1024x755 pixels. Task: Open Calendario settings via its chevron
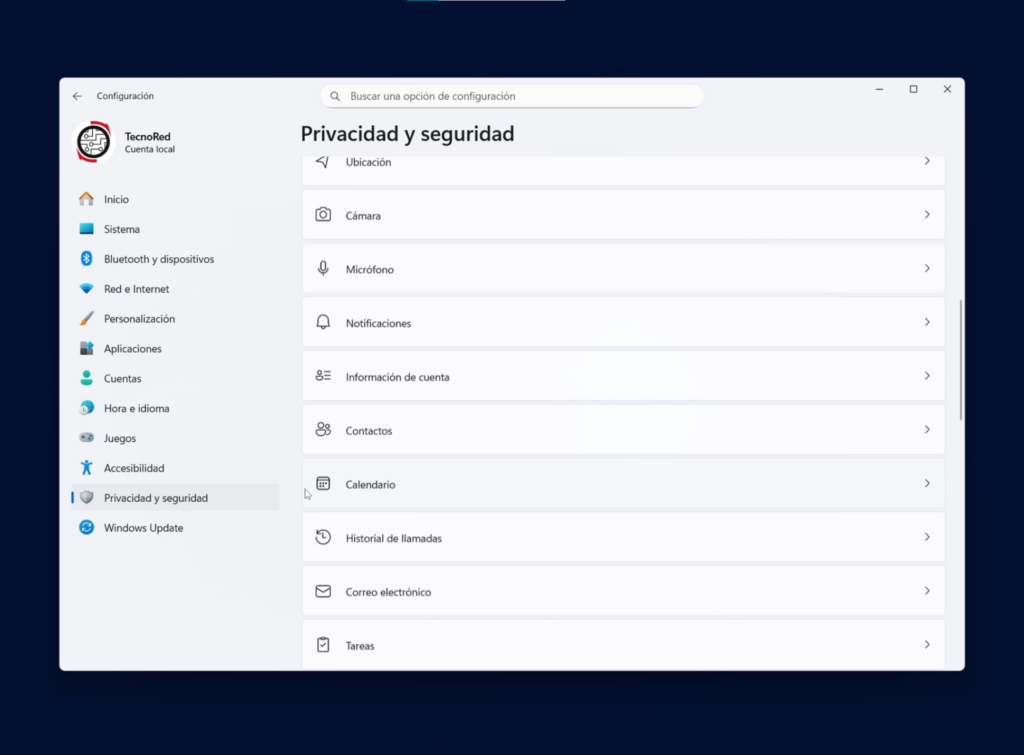pos(926,483)
